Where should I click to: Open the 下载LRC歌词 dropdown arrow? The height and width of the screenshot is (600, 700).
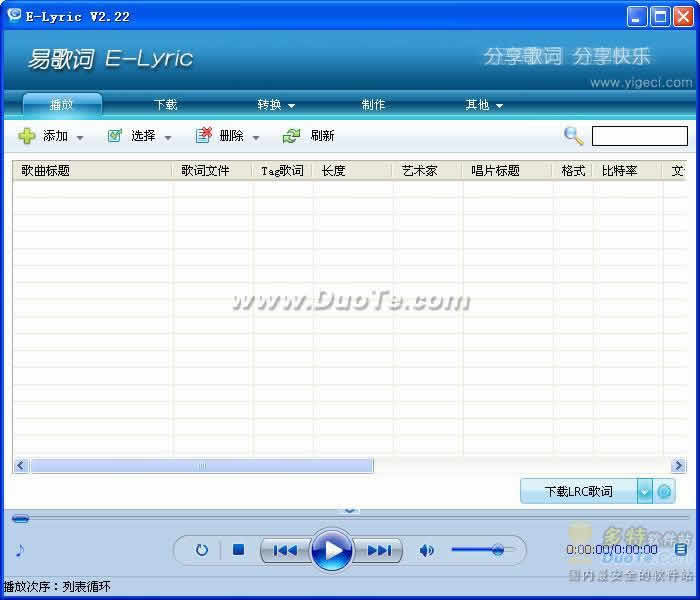click(644, 492)
